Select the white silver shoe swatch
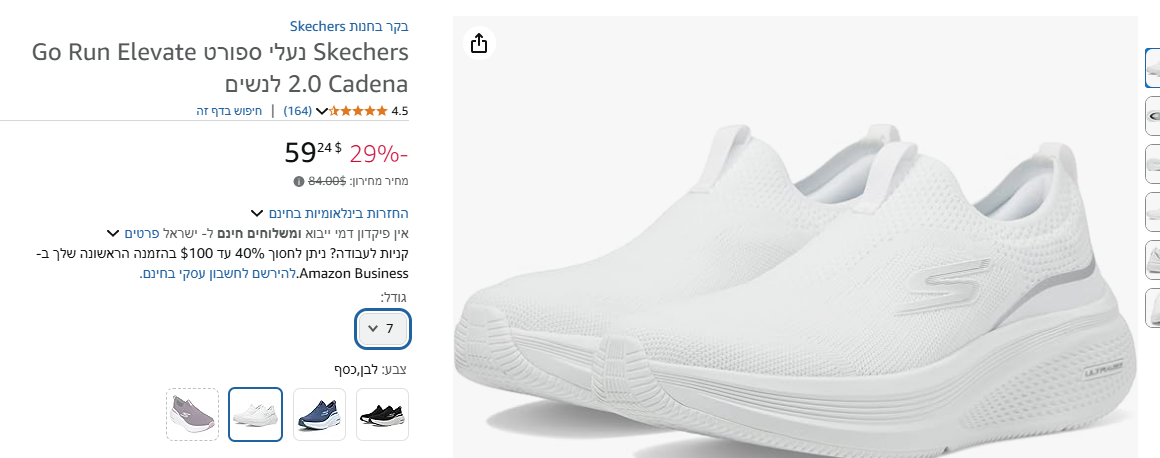This screenshot has height=458, width=1160. pyautogui.click(x=255, y=414)
